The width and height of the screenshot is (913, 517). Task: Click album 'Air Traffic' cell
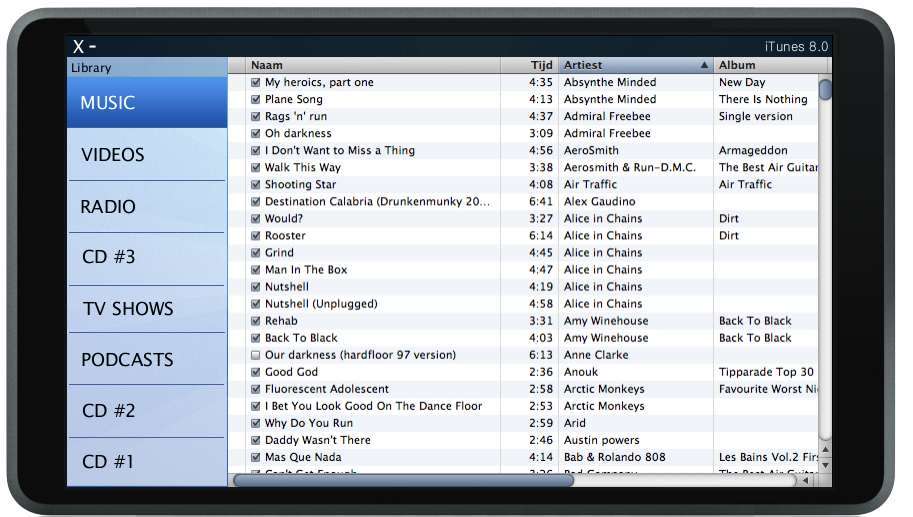pyautogui.click(x=745, y=185)
